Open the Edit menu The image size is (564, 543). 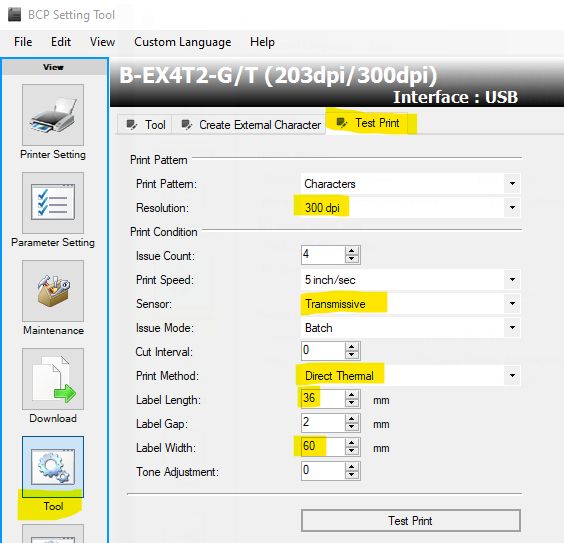click(x=61, y=42)
